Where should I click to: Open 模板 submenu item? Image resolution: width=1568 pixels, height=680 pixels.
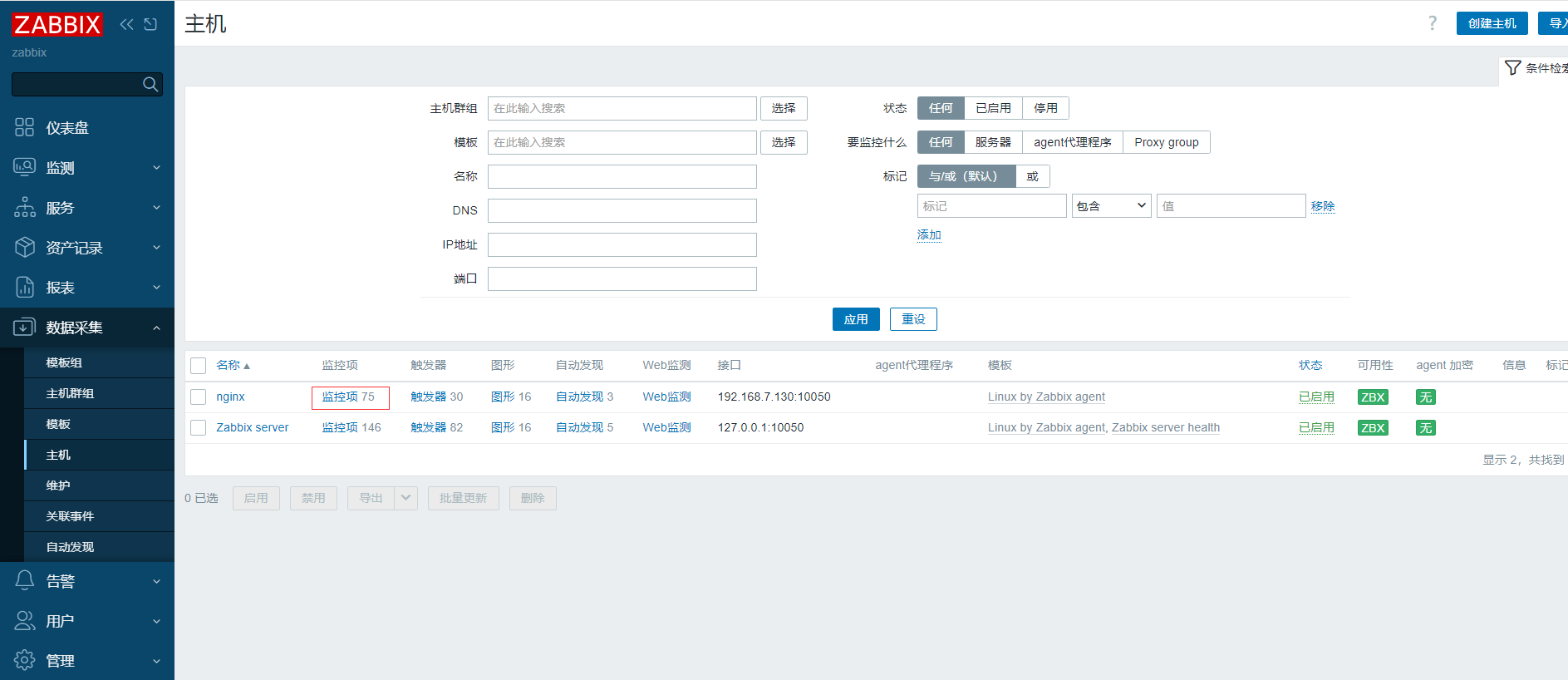point(99,424)
